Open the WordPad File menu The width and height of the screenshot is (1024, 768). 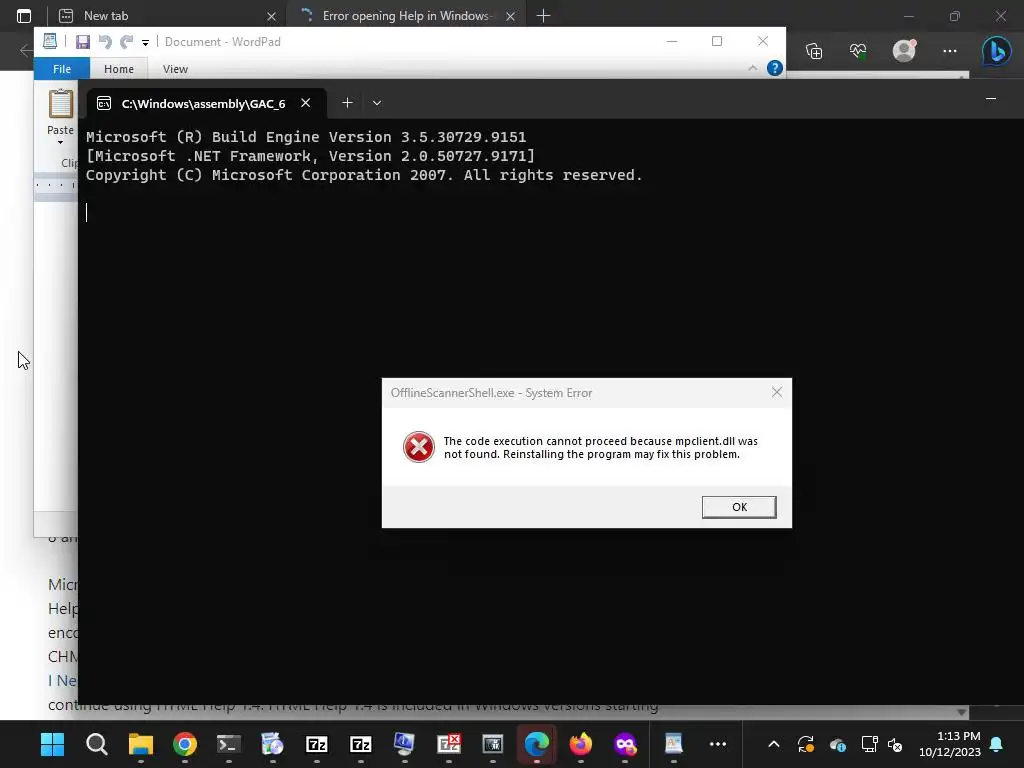point(62,69)
